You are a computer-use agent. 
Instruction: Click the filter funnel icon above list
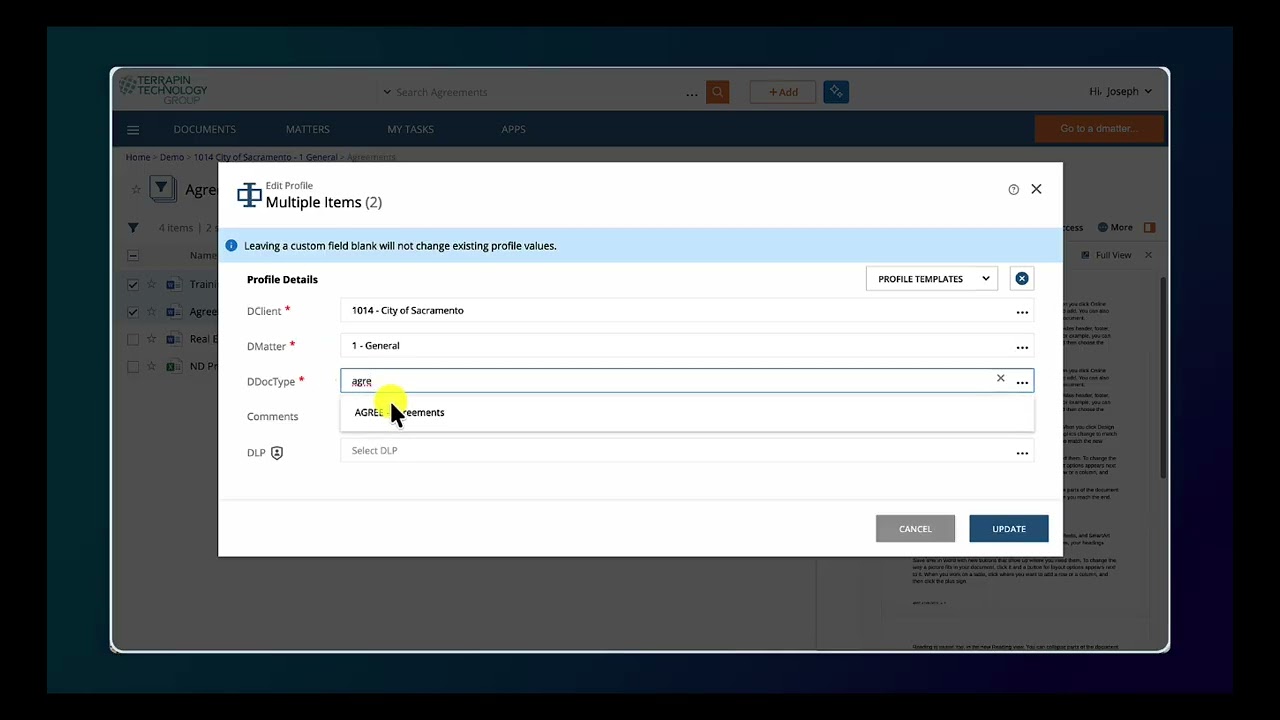click(x=133, y=228)
